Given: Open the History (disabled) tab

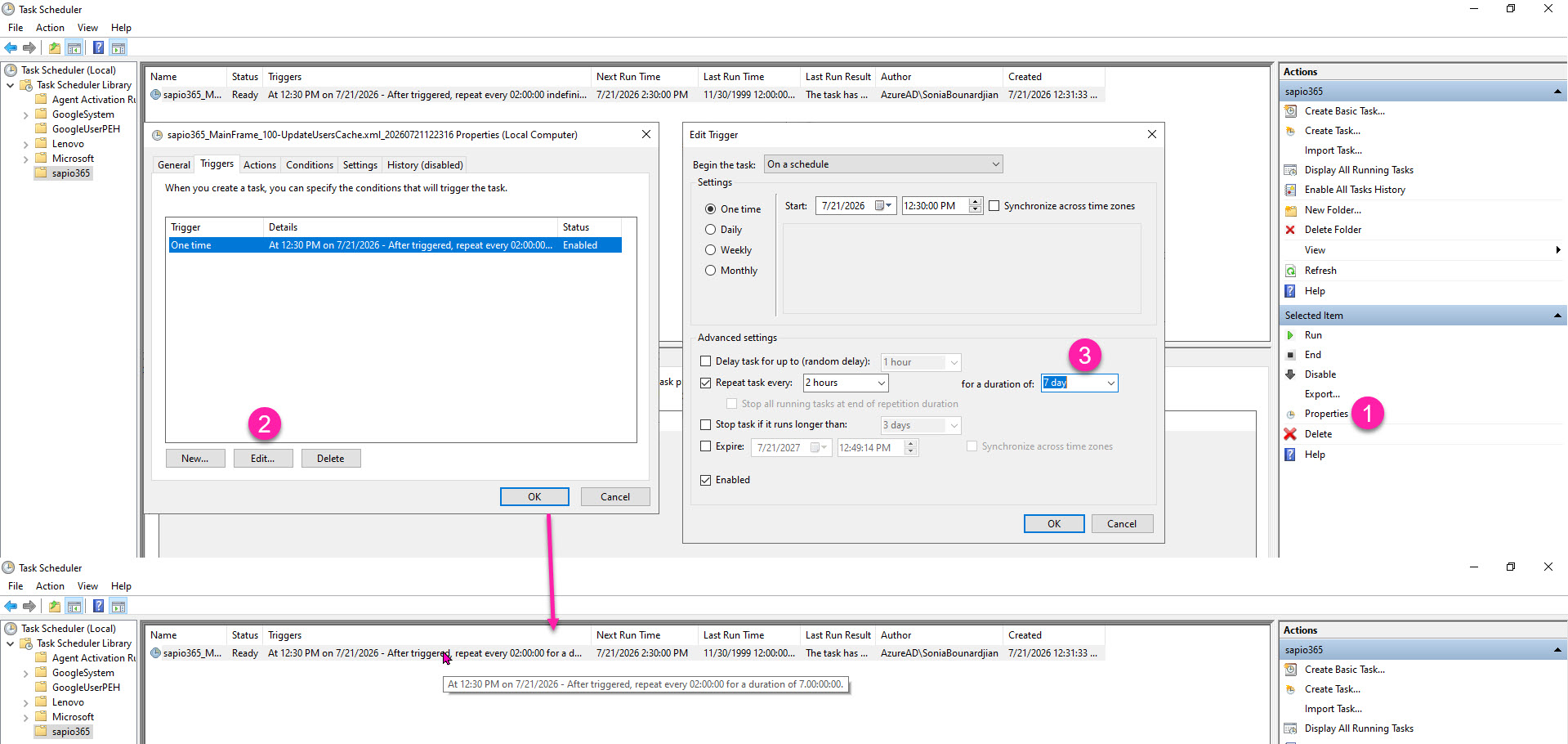Looking at the screenshot, I should pos(425,165).
